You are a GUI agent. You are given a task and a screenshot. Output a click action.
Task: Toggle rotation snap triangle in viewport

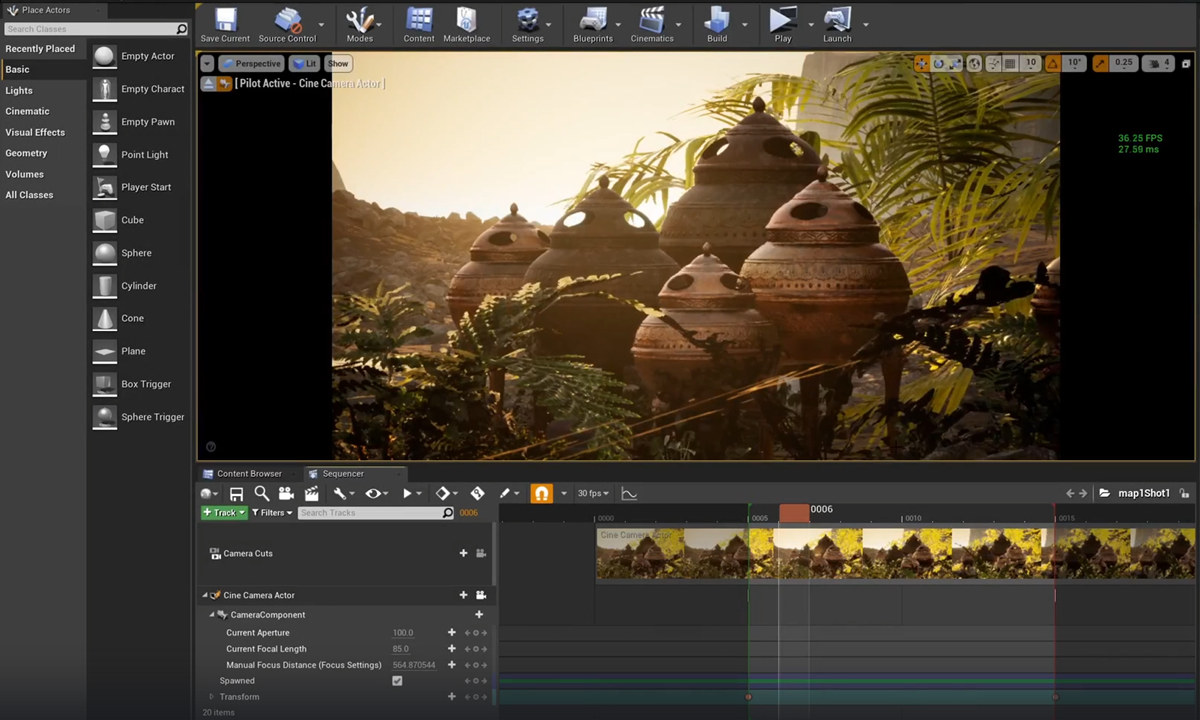[1052, 63]
